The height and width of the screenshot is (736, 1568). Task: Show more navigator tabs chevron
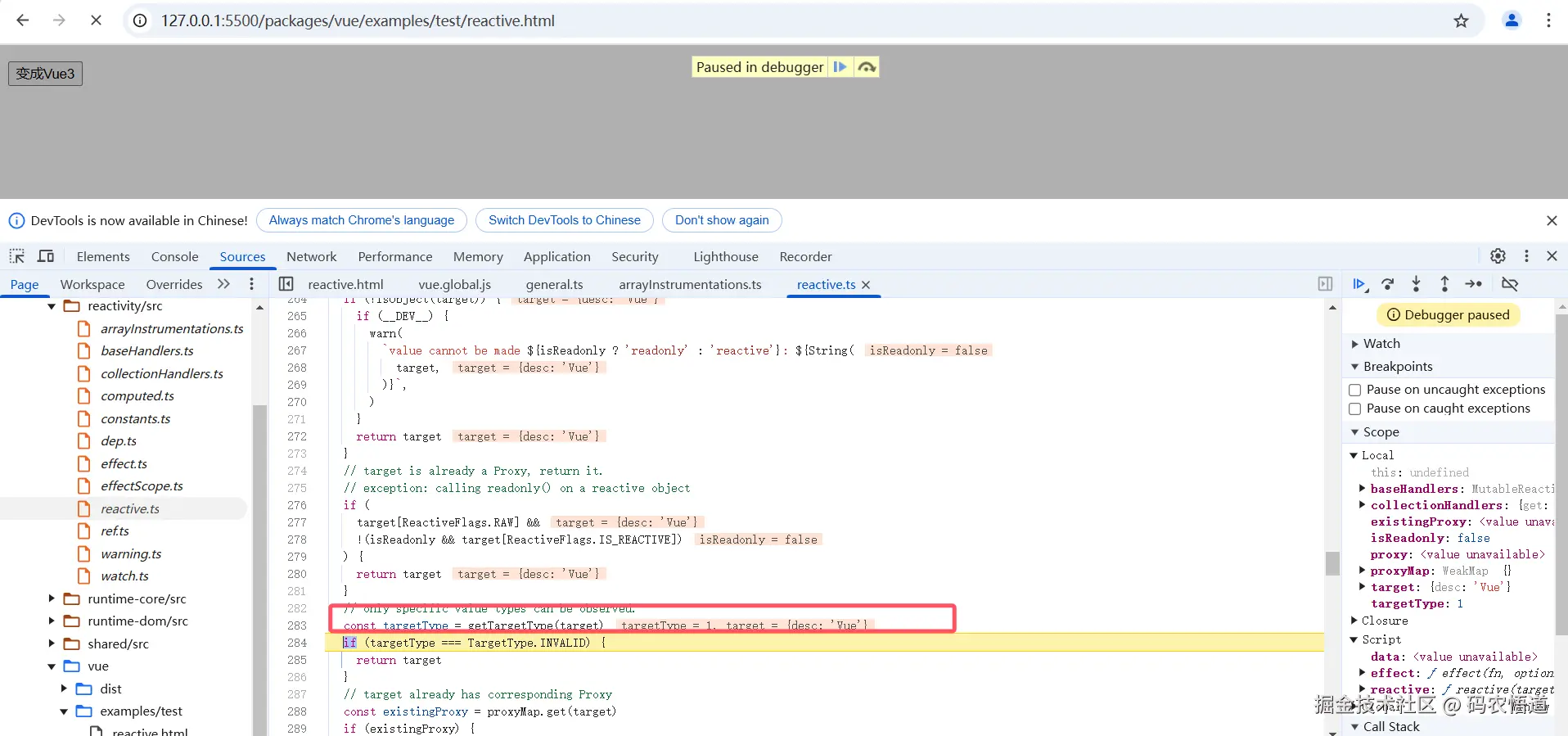pos(223,284)
